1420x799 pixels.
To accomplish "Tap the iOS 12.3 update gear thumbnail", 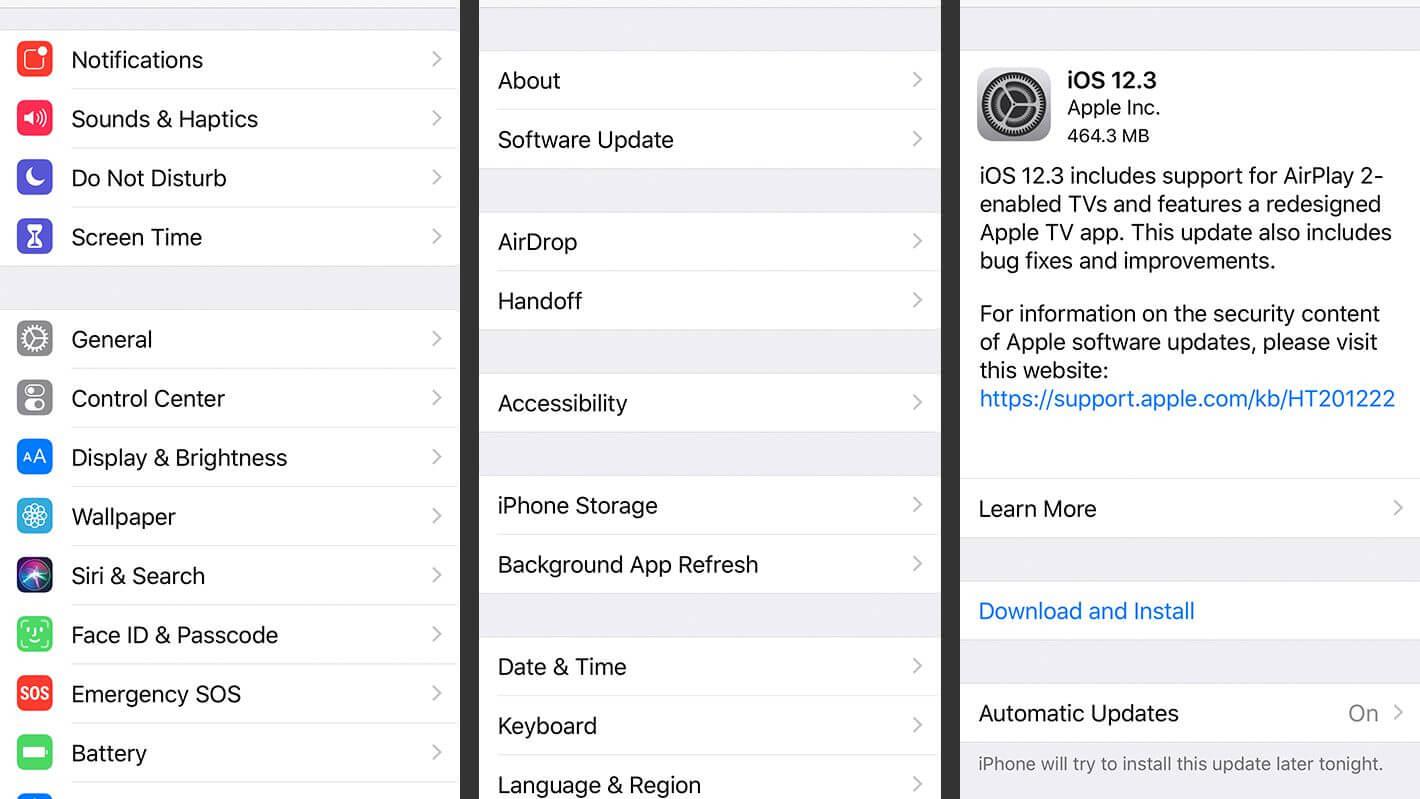I will (x=1014, y=105).
